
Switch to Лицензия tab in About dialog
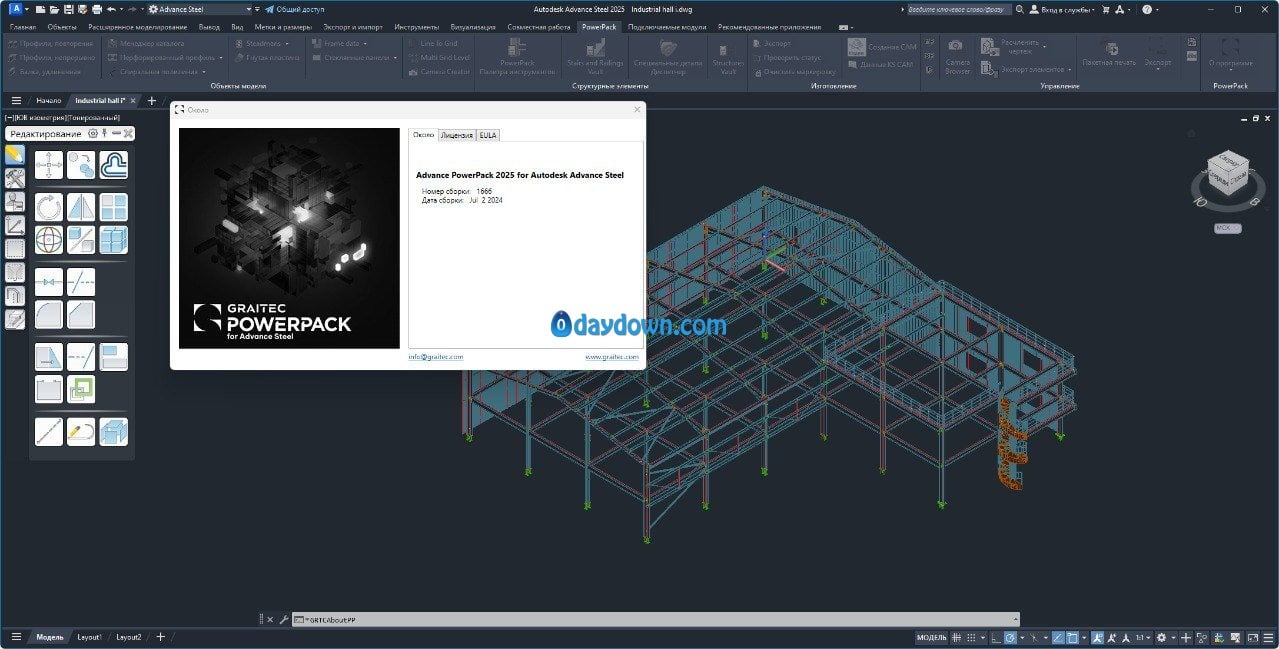pos(457,135)
